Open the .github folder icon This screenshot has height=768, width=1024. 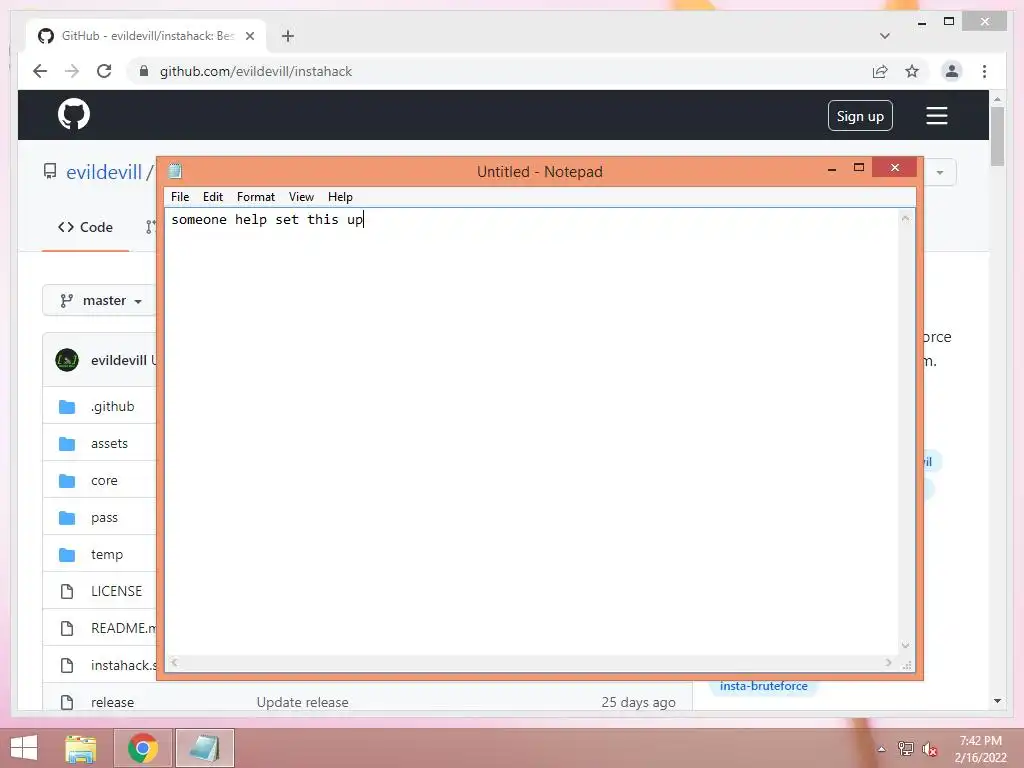point(67,407)
